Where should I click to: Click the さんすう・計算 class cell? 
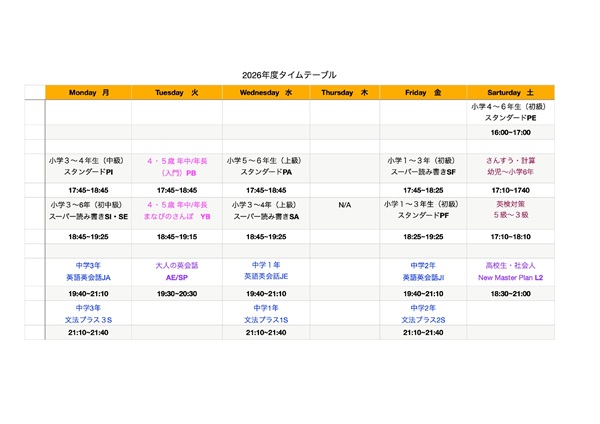510,167
